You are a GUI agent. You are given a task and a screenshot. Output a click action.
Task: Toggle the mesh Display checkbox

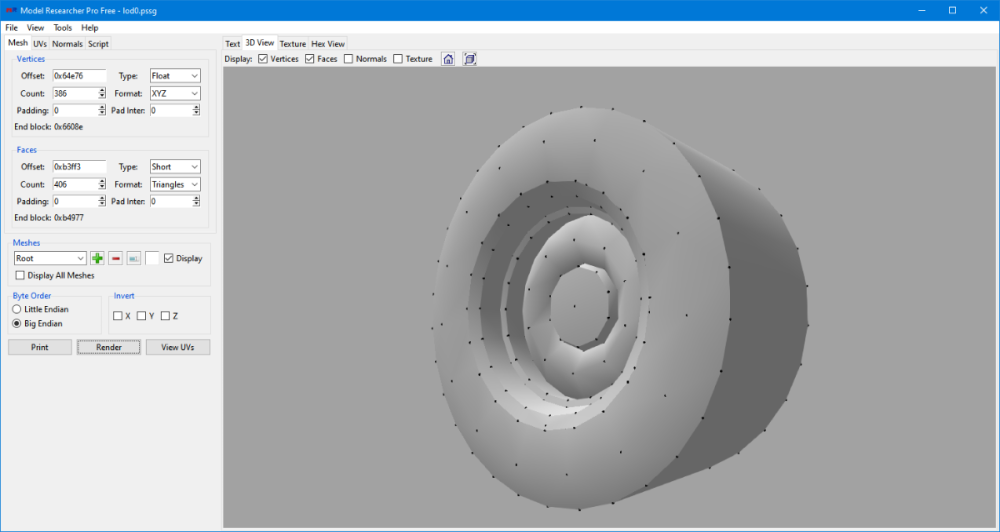pyautogui.click(x=168, y=258)
